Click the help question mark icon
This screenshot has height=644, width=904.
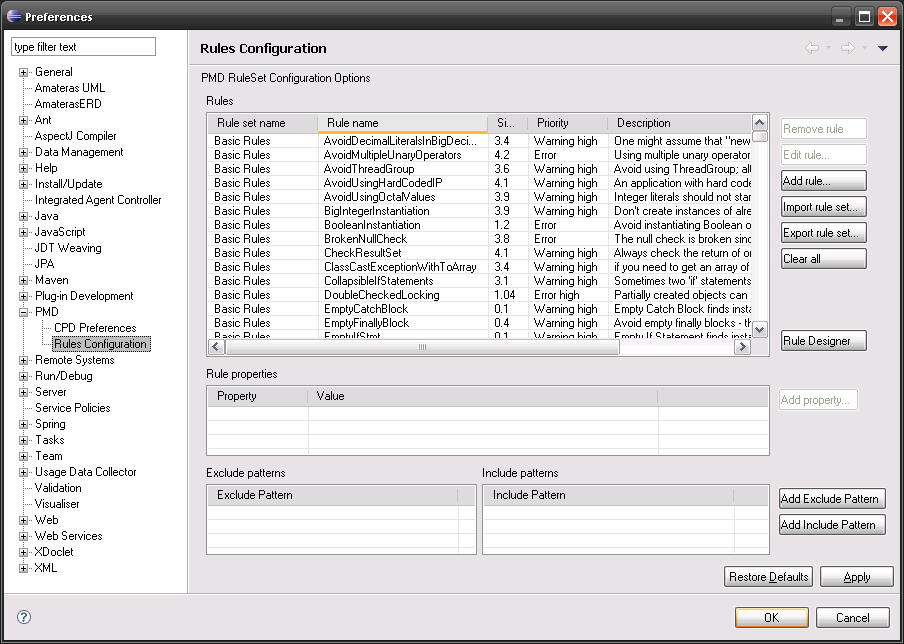click(24, 617)
